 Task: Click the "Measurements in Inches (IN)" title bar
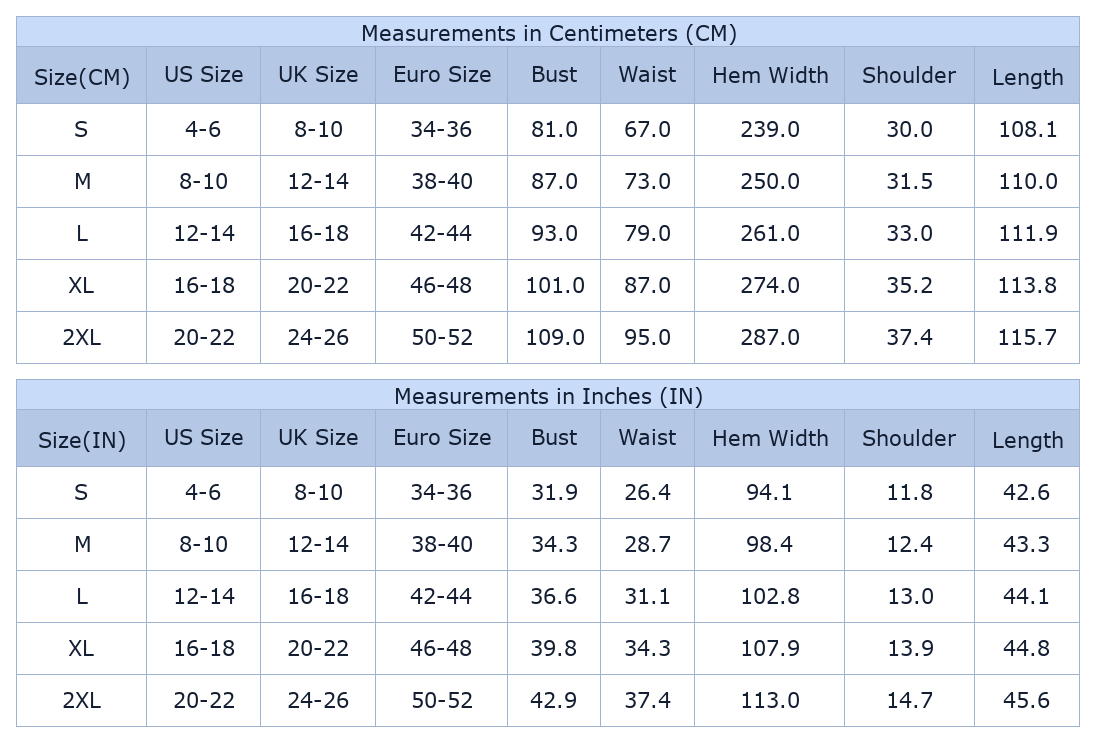pos(548,396)
